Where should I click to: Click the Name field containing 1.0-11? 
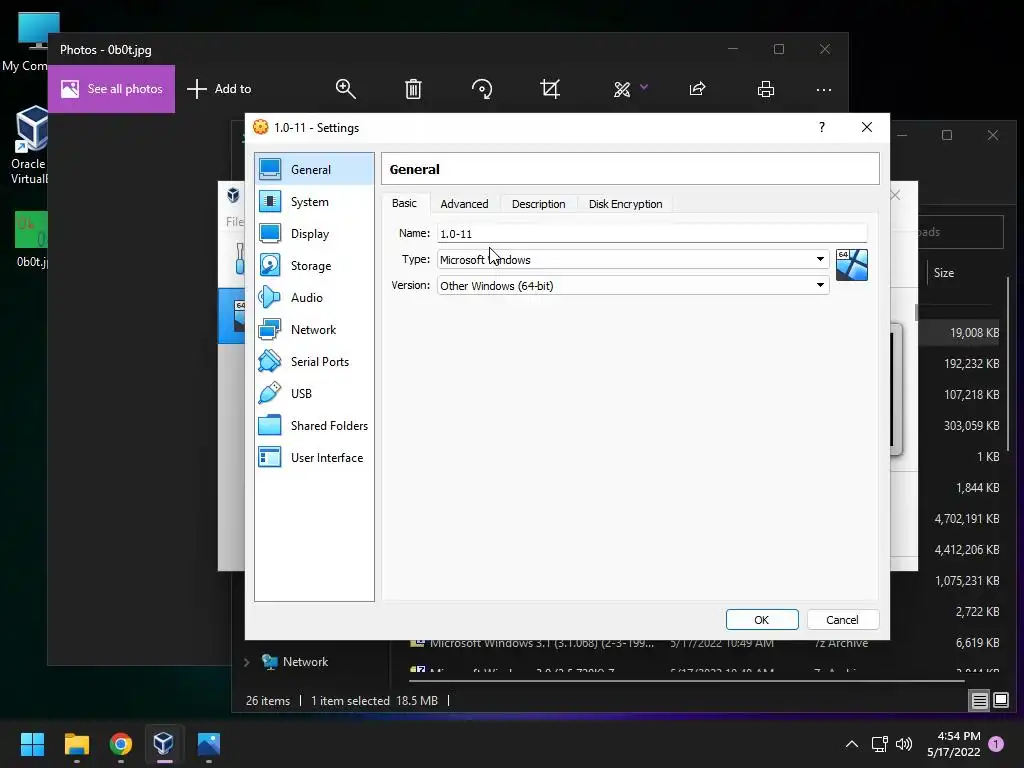pyautogui.click(x=652, y=234)
